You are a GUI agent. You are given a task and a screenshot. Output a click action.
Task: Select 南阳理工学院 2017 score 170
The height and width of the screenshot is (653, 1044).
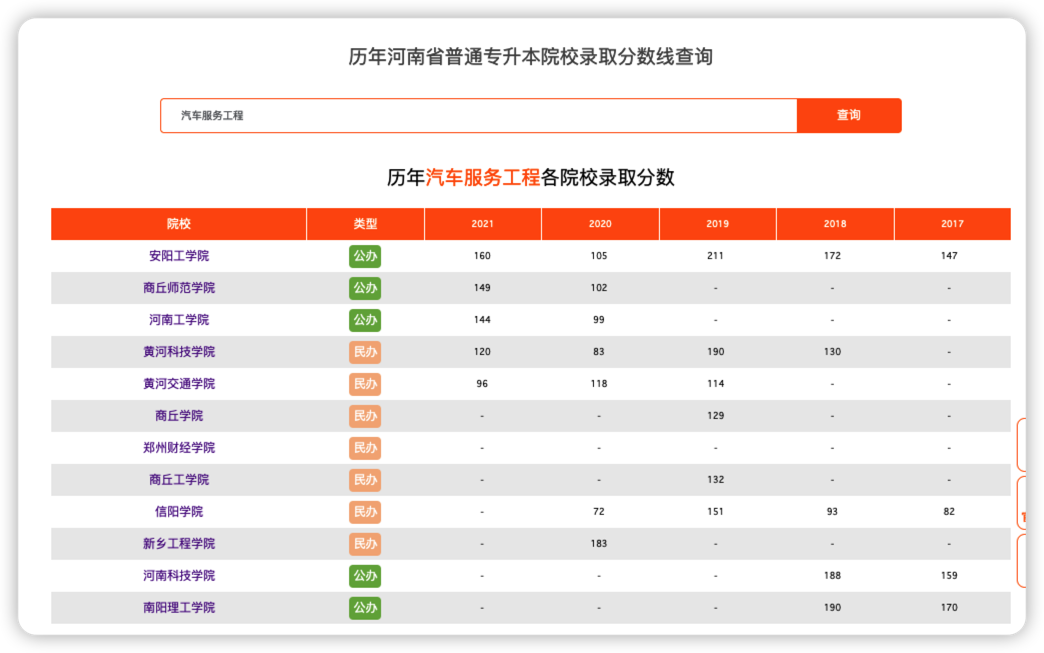pyautogui.click(x=949, y=607)
